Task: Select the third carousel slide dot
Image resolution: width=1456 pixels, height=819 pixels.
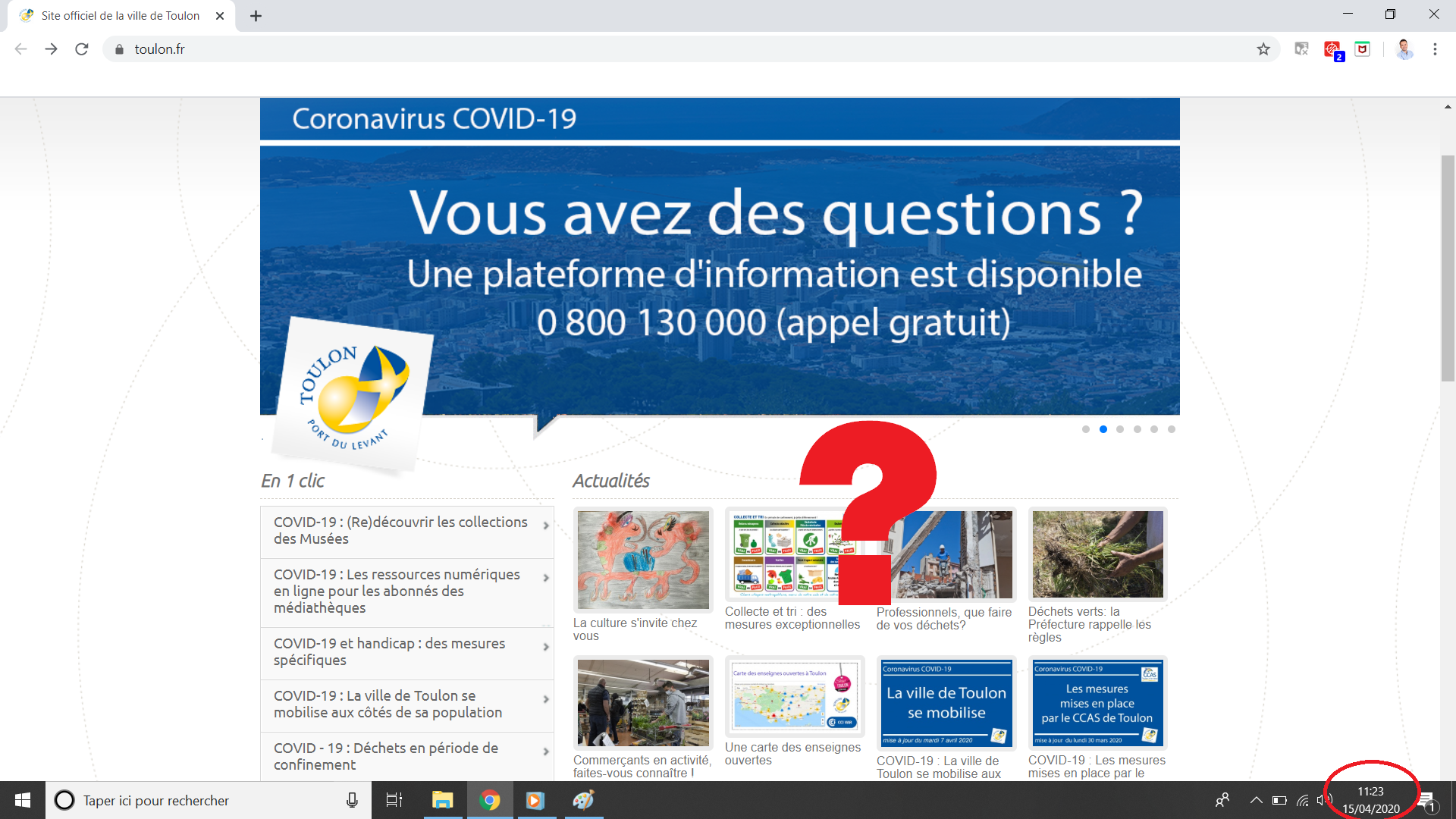Action: pos(1120,429)
